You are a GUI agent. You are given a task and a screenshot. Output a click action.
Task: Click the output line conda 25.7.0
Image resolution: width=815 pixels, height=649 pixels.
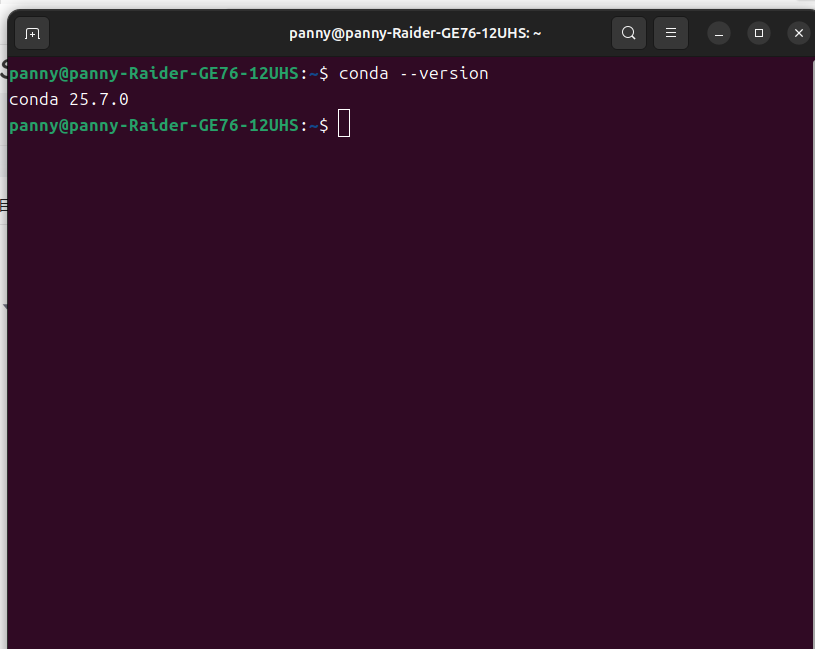pyautogui.click(x=68, y=99)
